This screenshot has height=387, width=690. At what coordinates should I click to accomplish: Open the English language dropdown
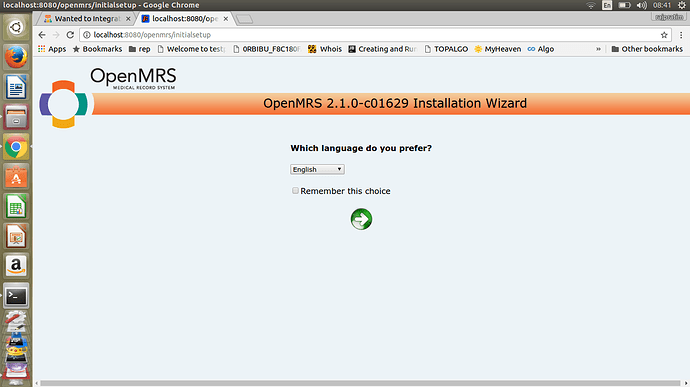(x=317, y=170)
